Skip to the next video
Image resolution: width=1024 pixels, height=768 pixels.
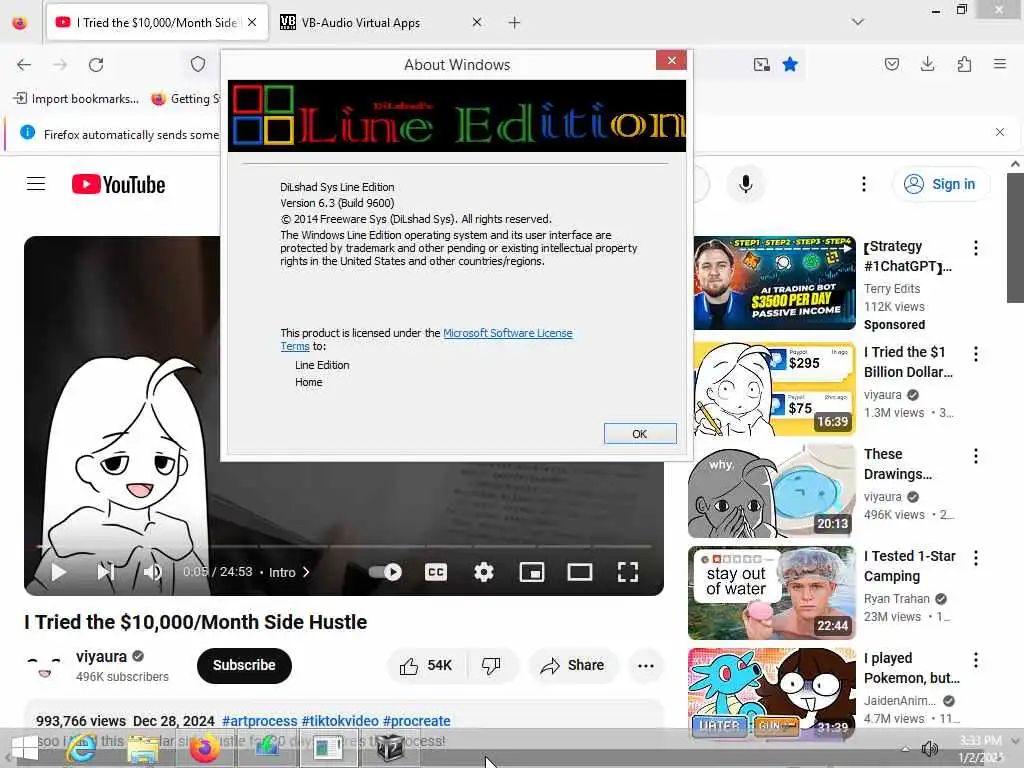(x=106, y=572)
